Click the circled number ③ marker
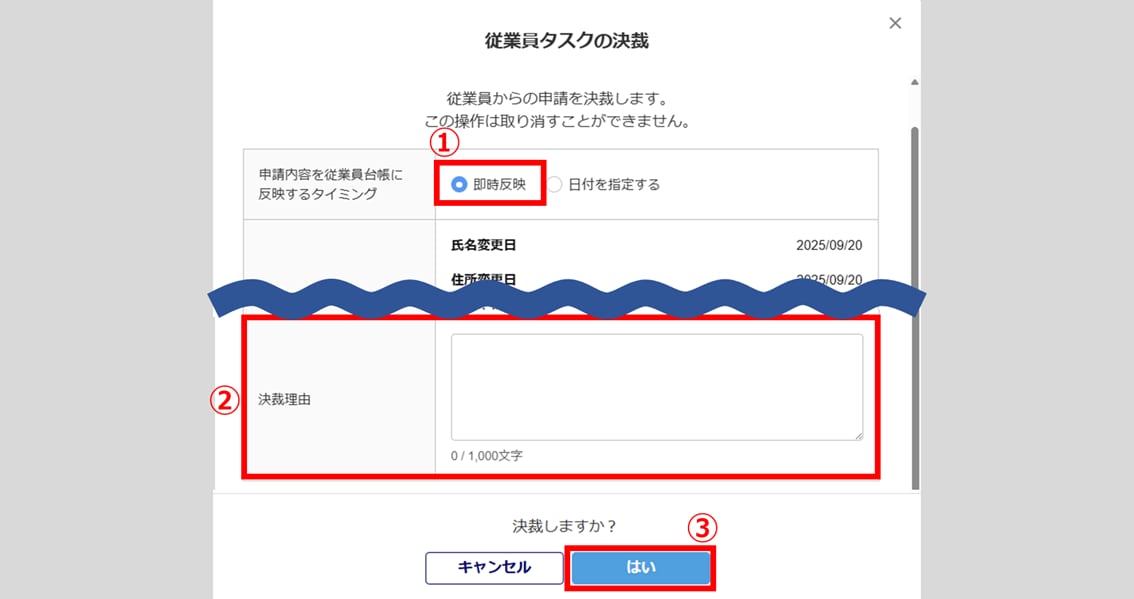Screen dimensions: 1134x599 click(x=706, y=526)
